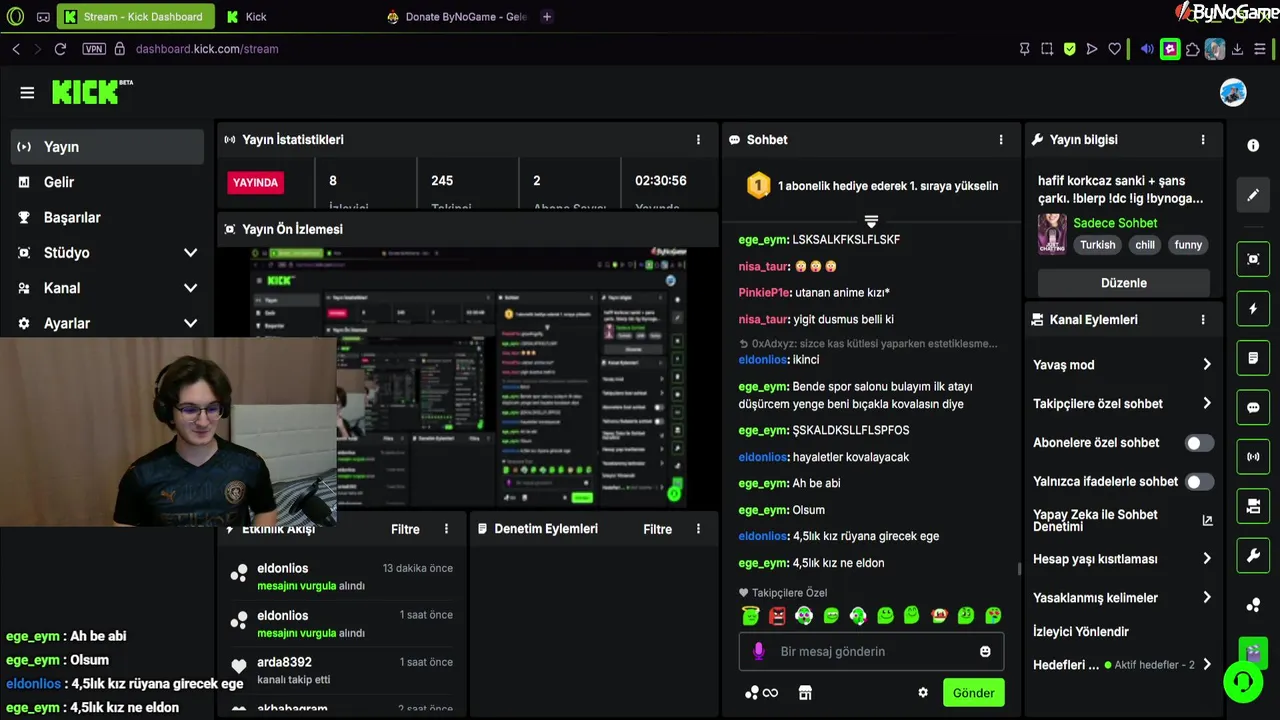The image size is (1280, 720).
Task: Open the hamburger menu next to Kick logo
Action: click(x=27, y=93)
